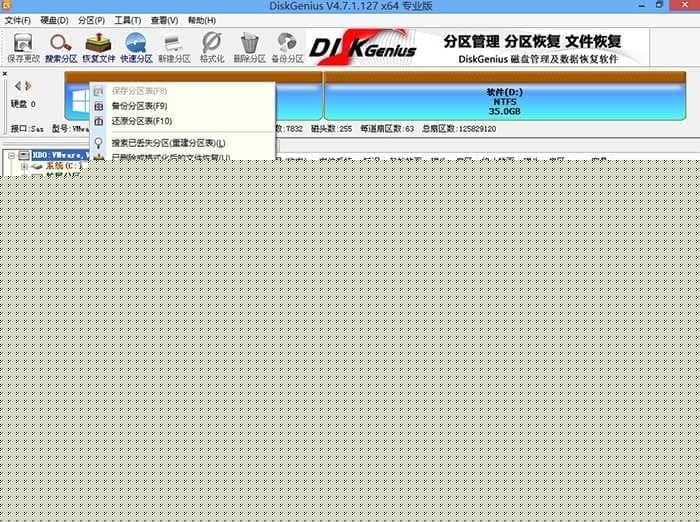Image resolution: width=700 pixels, height=522 pixels.
Task: Click the 接口:Sas text
Action: (x=27, y=129)
